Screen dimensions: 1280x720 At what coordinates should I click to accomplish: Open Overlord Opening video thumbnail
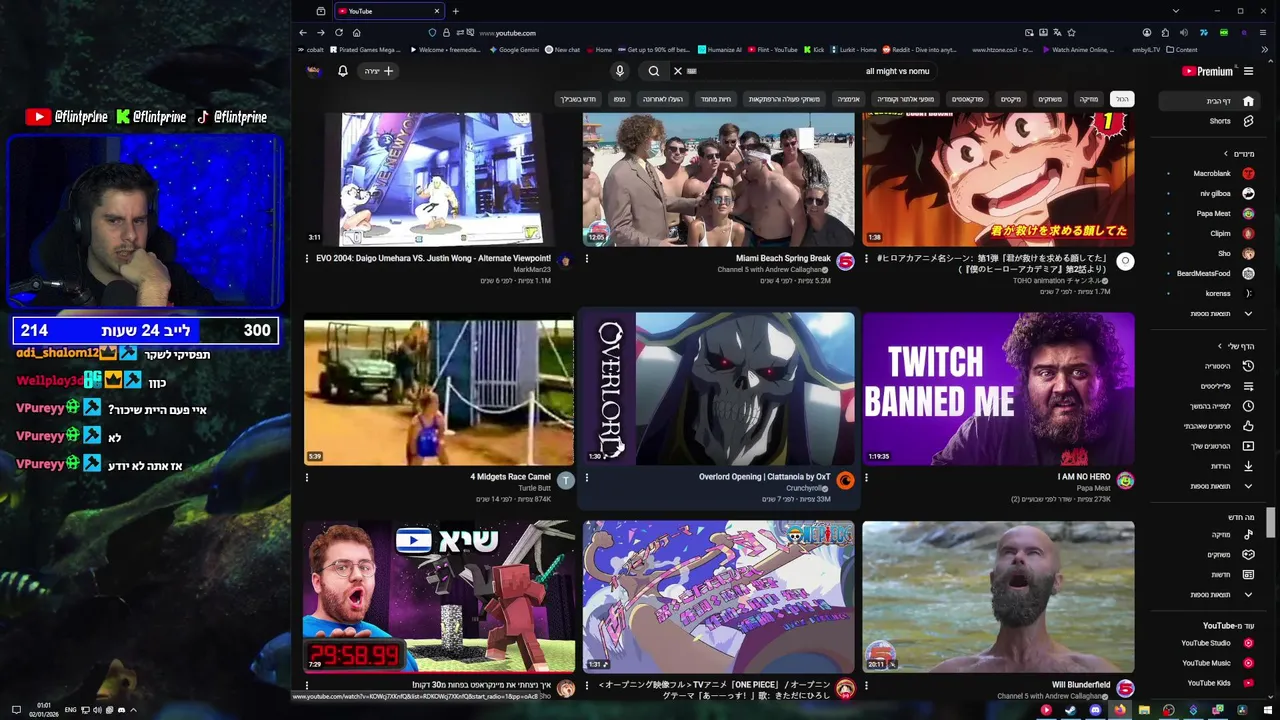718,389
